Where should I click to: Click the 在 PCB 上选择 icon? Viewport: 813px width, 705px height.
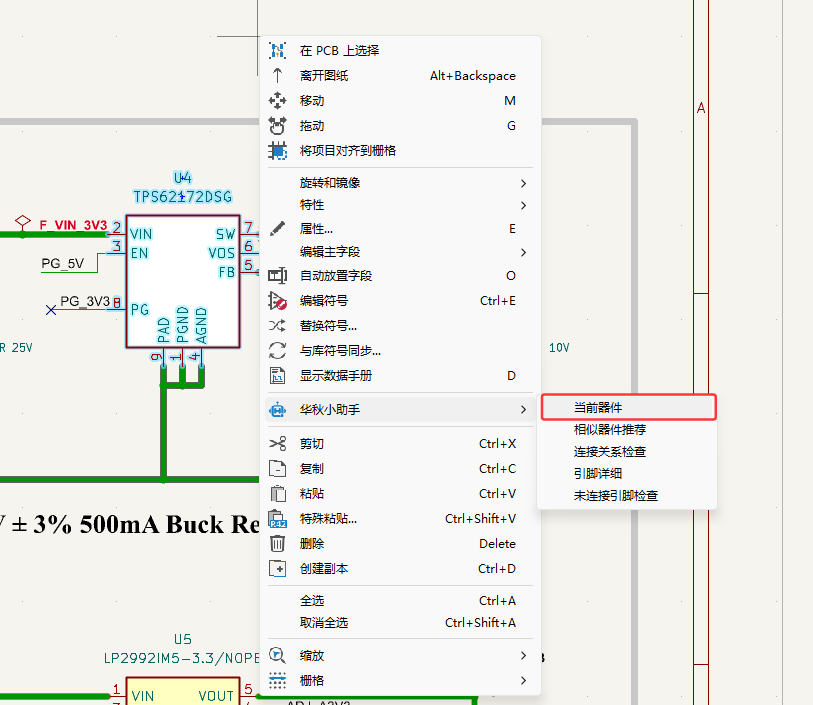tap(278, 51)
